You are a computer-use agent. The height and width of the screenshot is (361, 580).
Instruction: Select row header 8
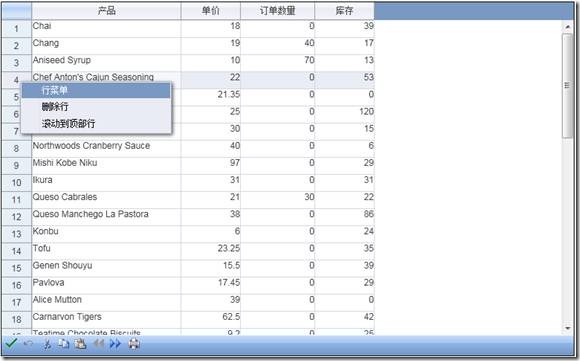click(x=17, y=148)
